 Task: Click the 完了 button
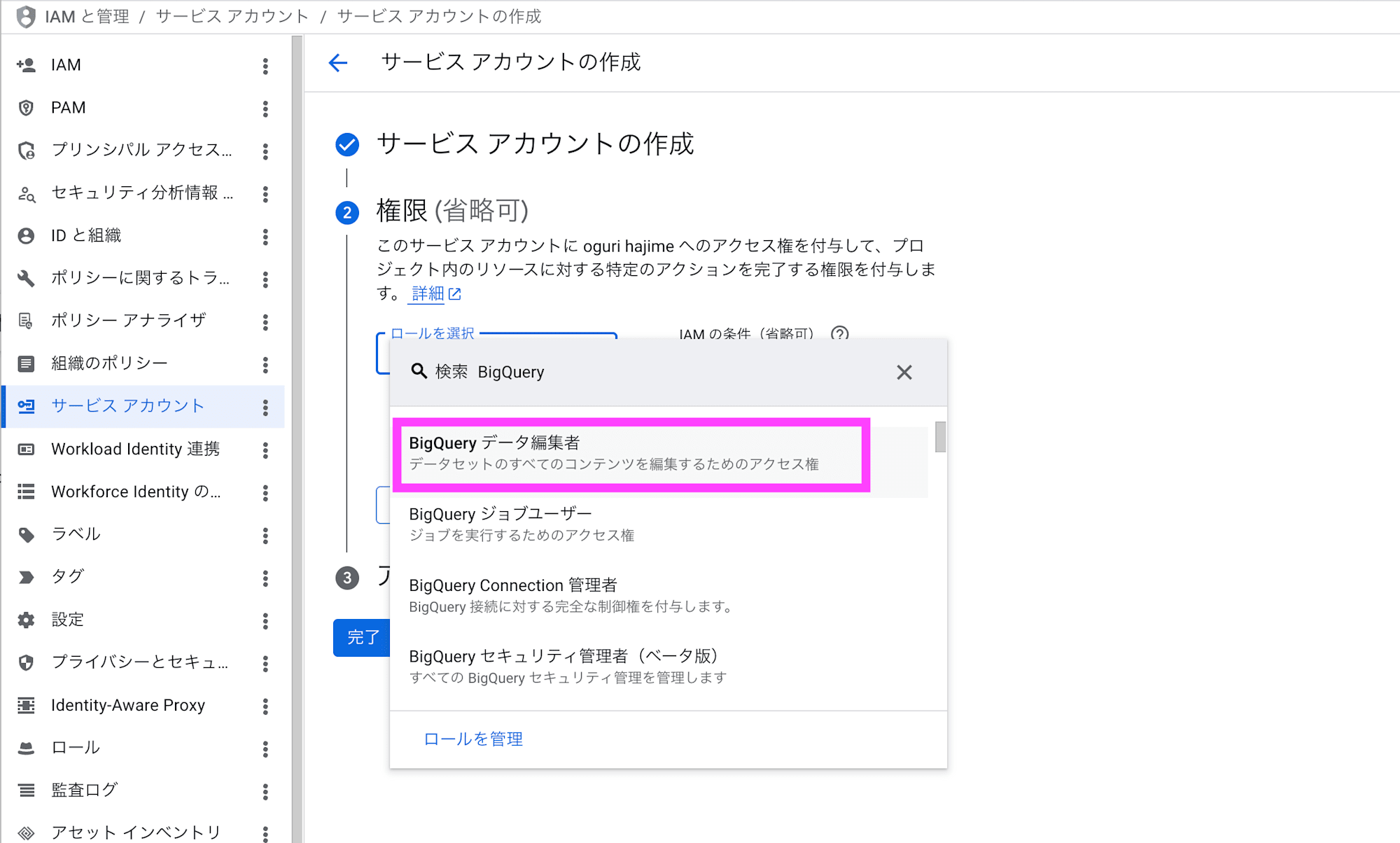(x=362, y=638)
